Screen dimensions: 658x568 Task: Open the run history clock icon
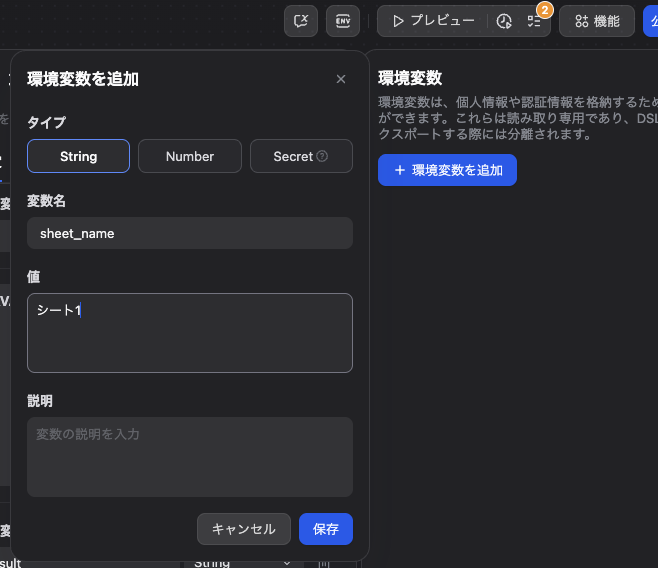coord(504,21)
